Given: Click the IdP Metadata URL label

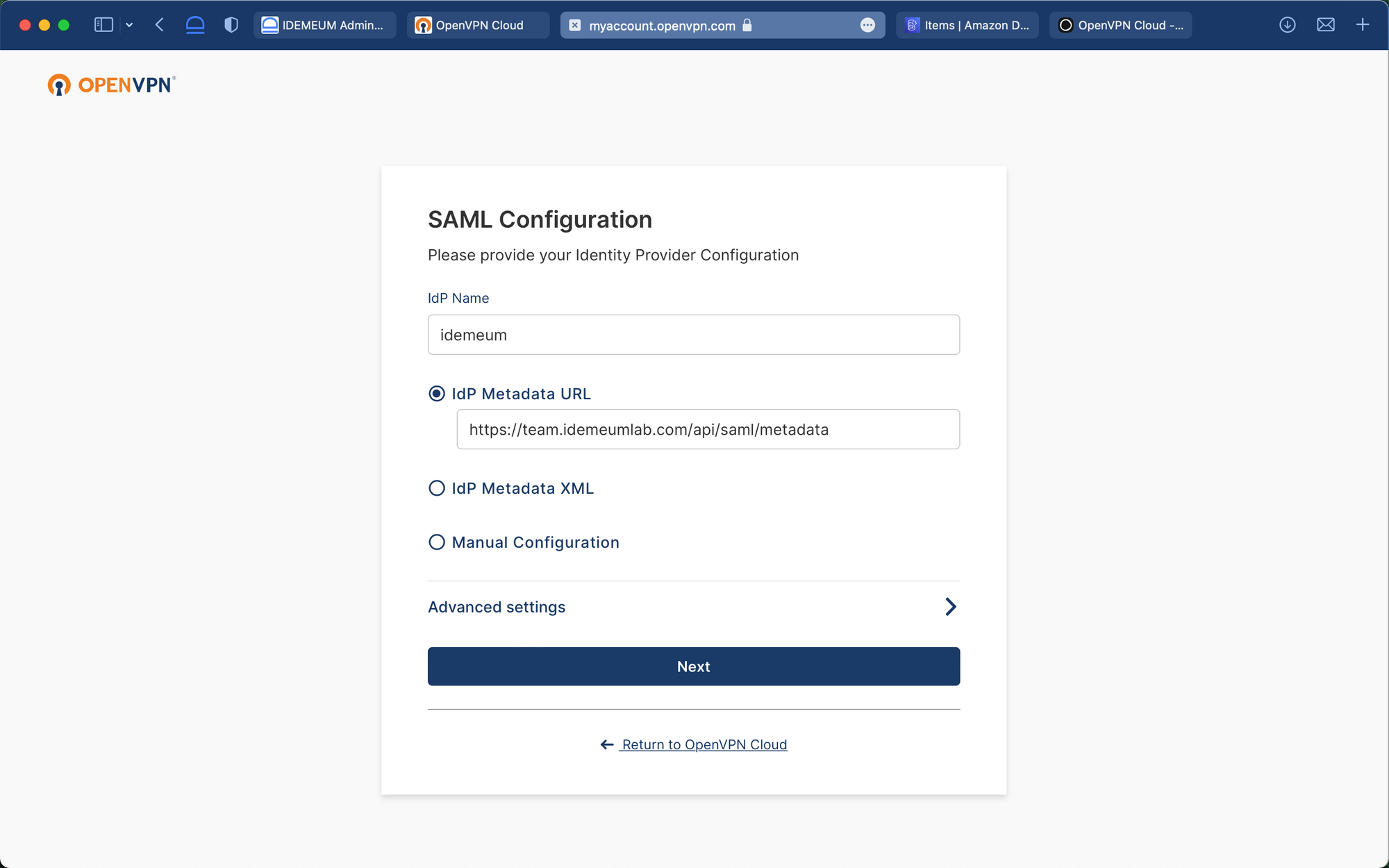Looking at the screenshot, I should 521,394.
